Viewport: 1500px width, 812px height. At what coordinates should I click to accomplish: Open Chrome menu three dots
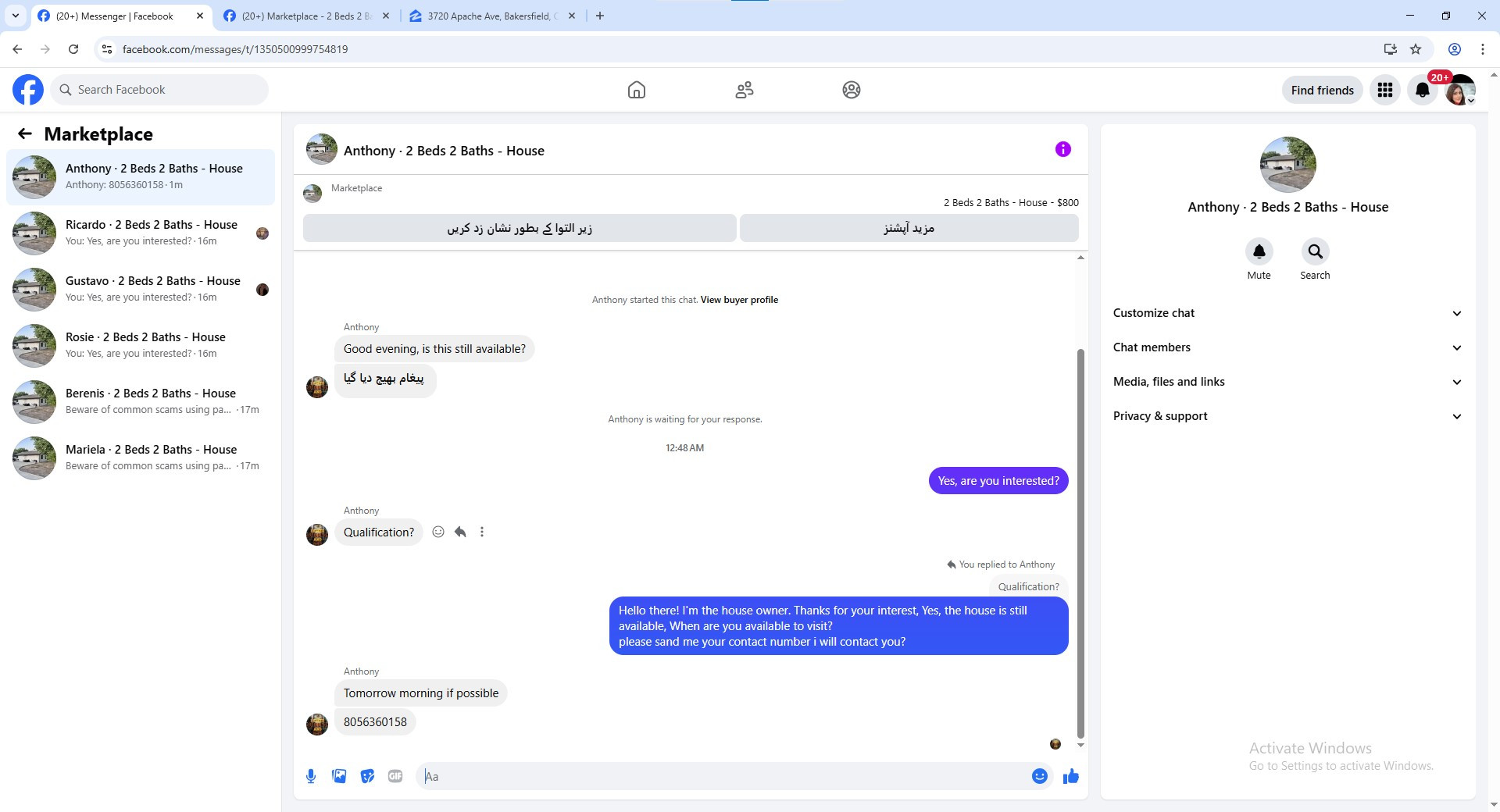pos(1483,49)
